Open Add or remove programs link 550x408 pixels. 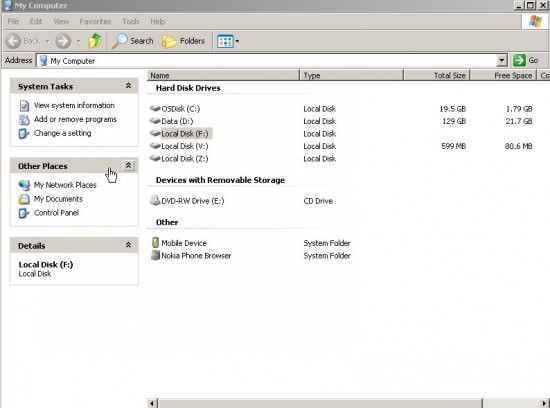coord(75,119)
